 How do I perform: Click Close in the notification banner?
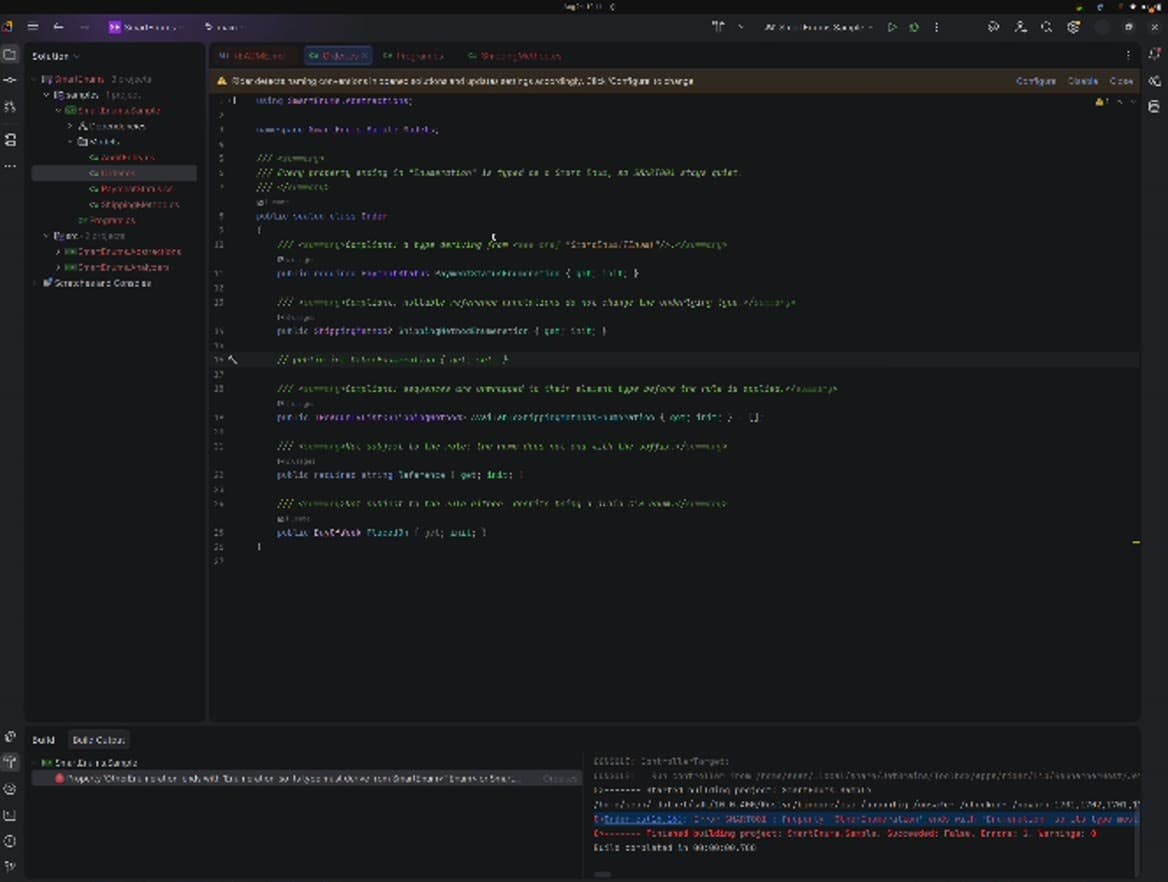click(x=1121, y=80)
